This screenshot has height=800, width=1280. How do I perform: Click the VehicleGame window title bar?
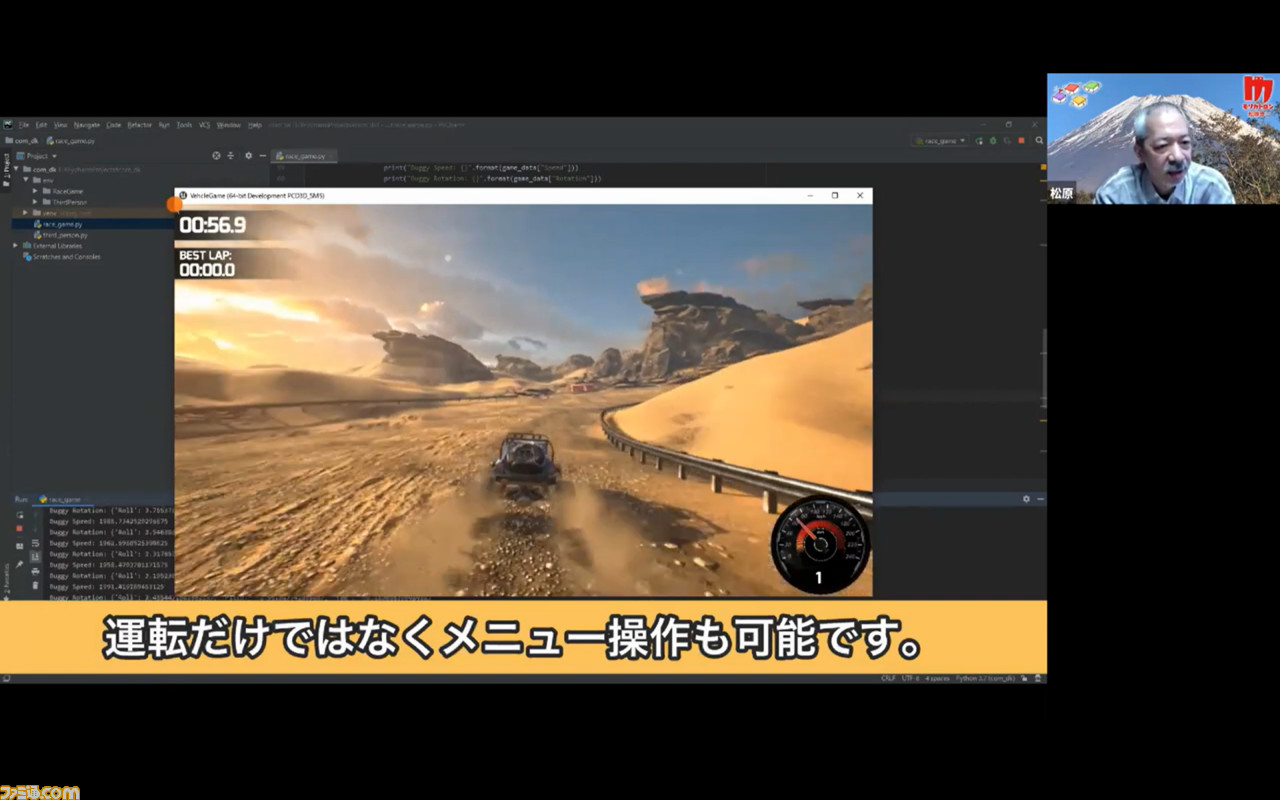523,195
